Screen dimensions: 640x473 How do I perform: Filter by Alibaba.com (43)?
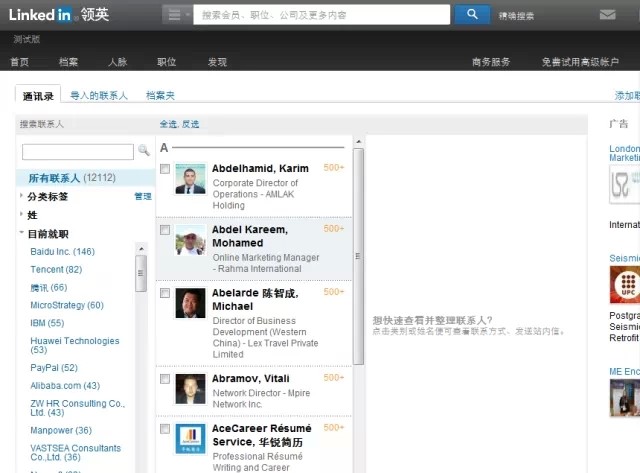point(65,385)
